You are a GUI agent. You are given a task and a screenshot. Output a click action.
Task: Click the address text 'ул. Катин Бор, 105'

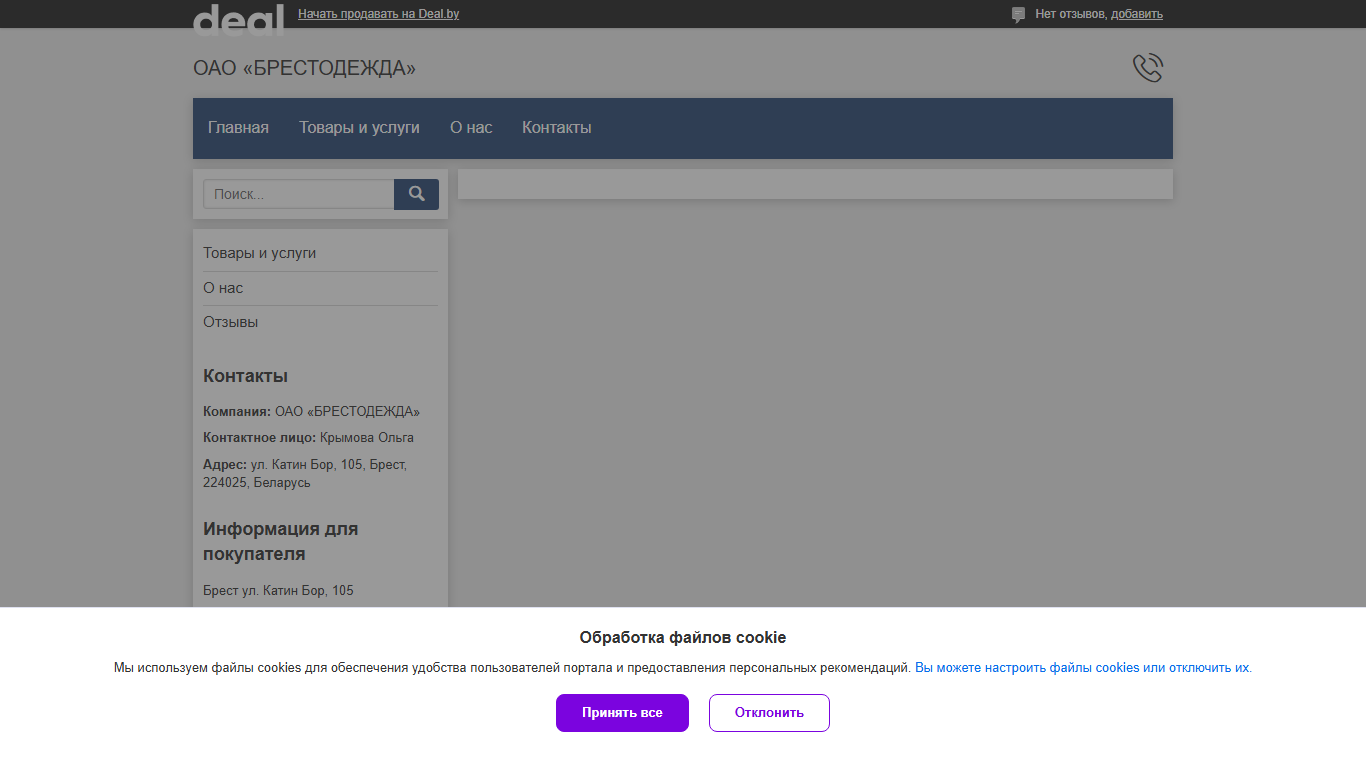coord(308,465)
